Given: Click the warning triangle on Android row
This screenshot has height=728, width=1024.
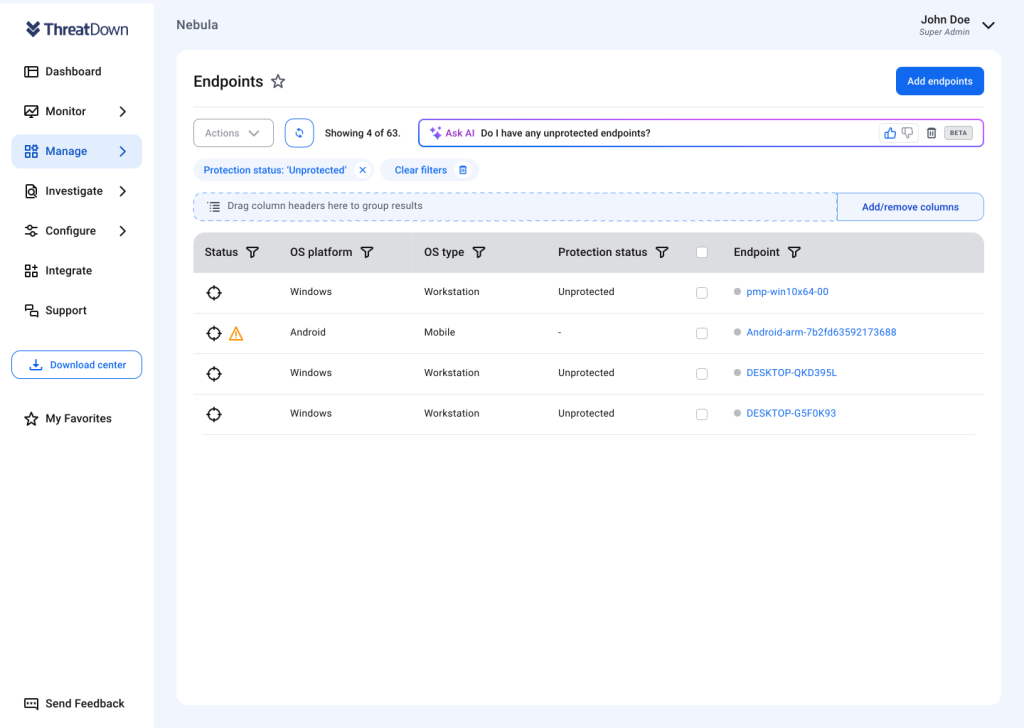Looking at the screenshot, I should tap(236, 334).
